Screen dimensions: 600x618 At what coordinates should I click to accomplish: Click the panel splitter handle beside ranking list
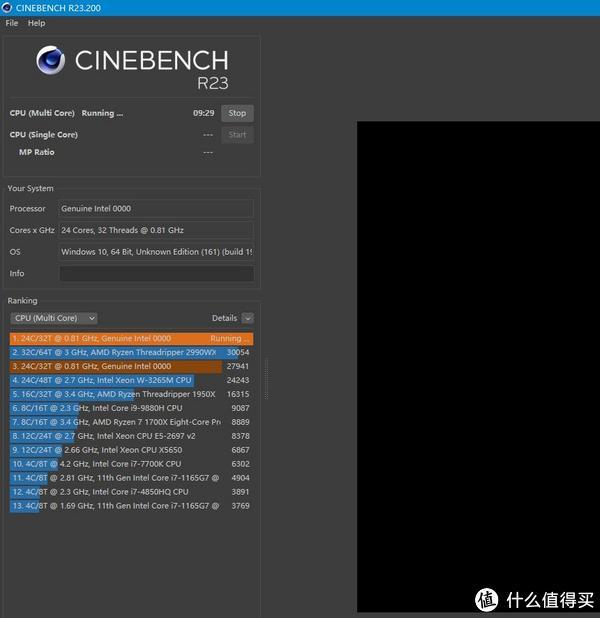click(266, 378)
